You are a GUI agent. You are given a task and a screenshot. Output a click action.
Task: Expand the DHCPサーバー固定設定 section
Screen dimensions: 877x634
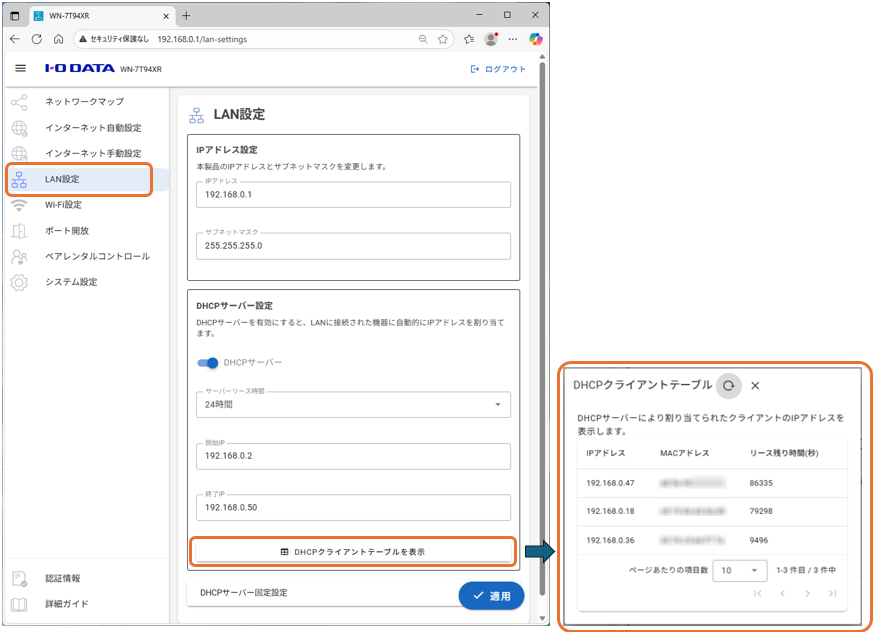[x=320, y=593]
